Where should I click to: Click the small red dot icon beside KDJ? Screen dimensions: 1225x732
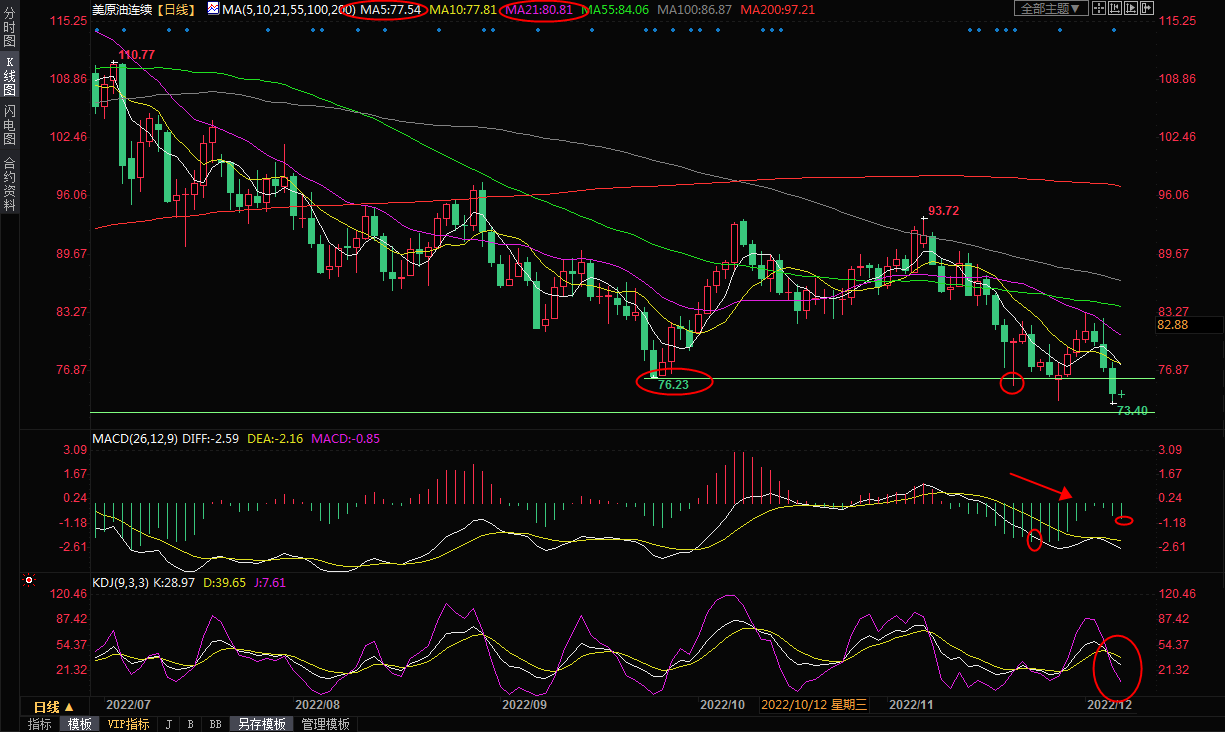pos(29,580)
